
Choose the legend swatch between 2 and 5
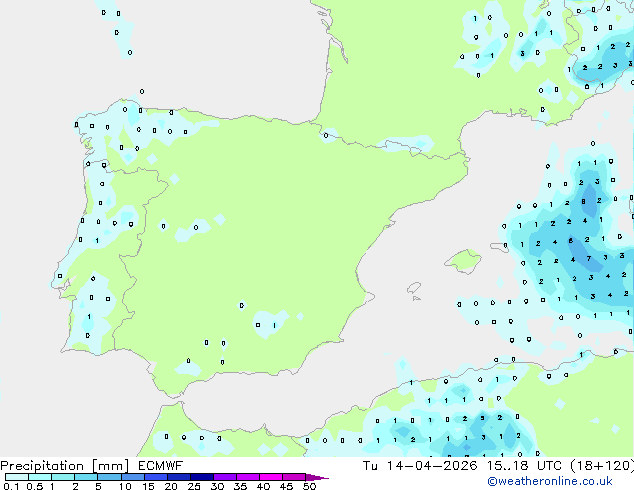click(x=86, y=477)
